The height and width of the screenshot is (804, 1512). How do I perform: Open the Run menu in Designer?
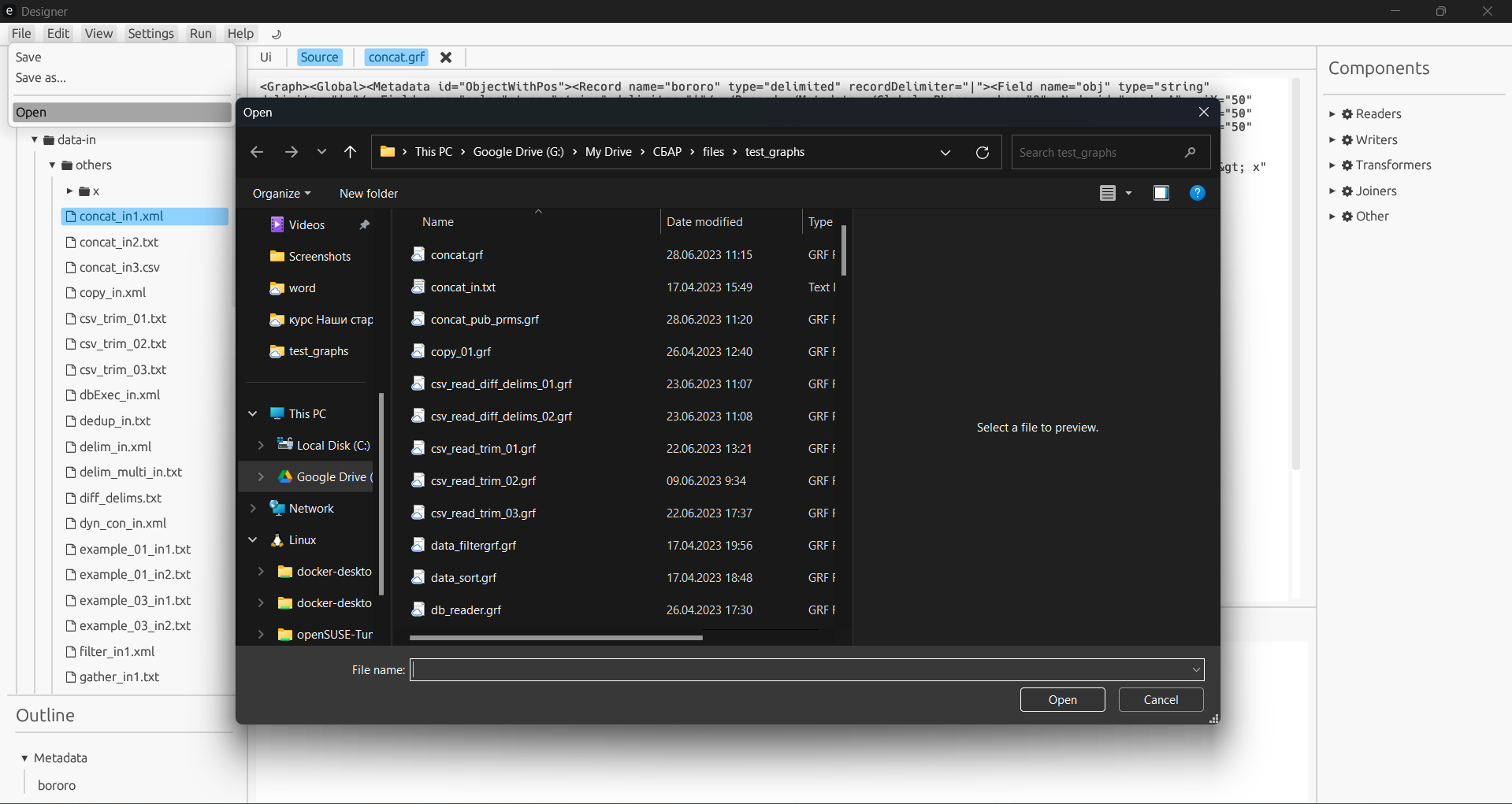click(201, 33)
